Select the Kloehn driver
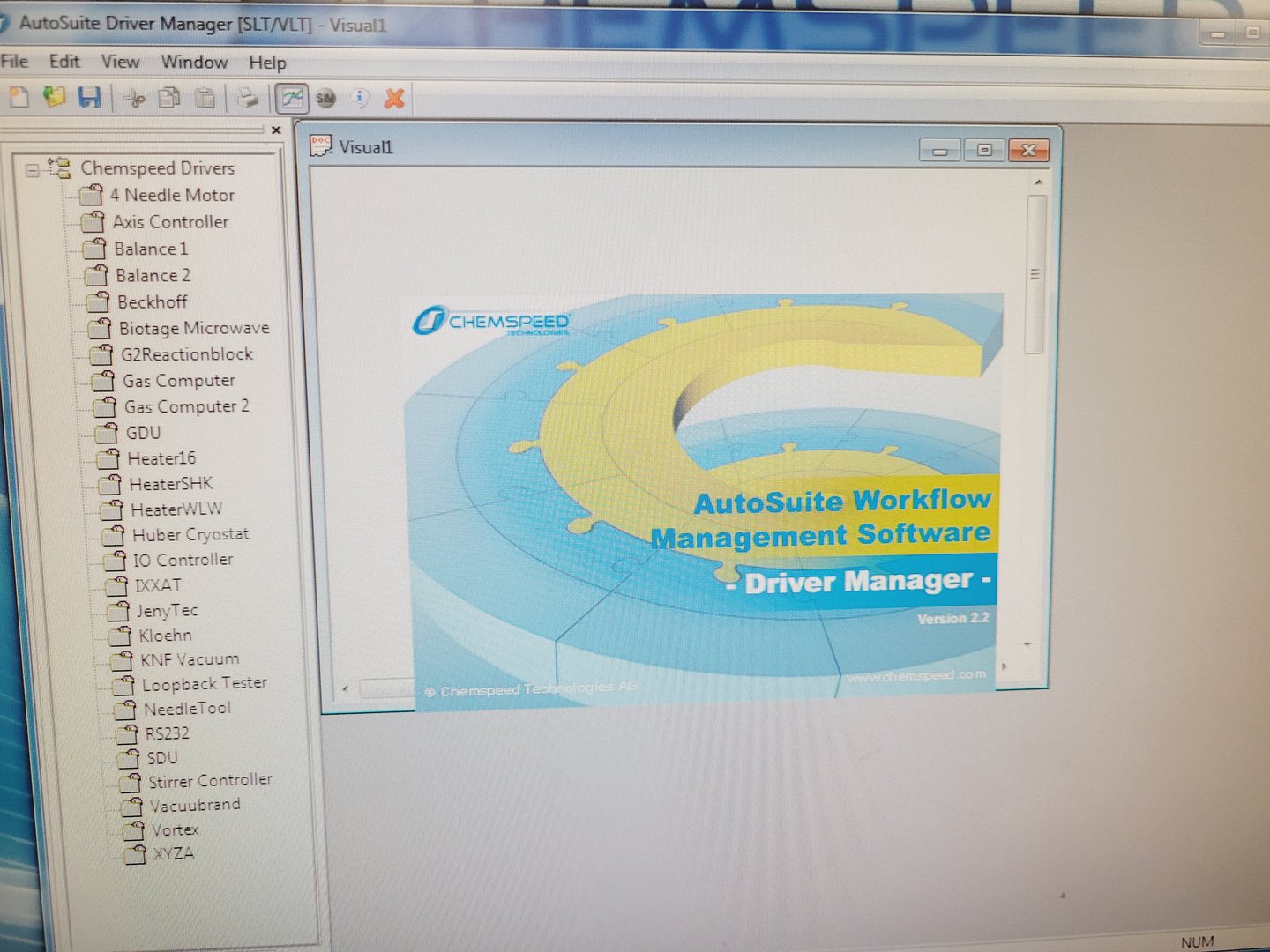1270x952 pixels. click(x=165, y=635)
